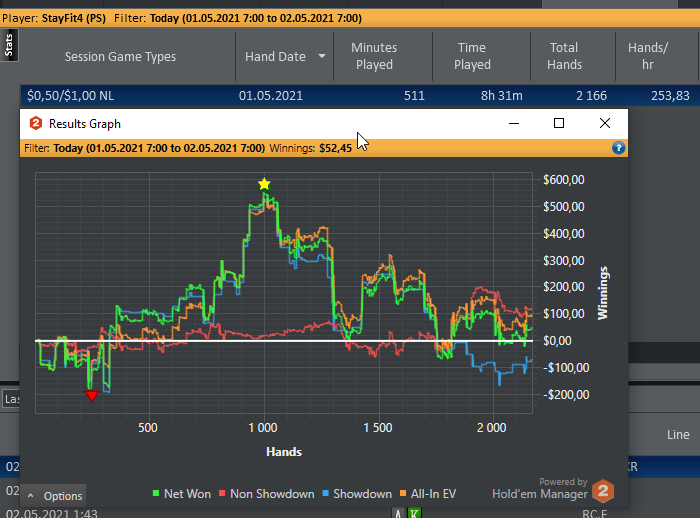Click the $600,00 axis label
This screenshot has width=700, height=518.
click(563, 180)
